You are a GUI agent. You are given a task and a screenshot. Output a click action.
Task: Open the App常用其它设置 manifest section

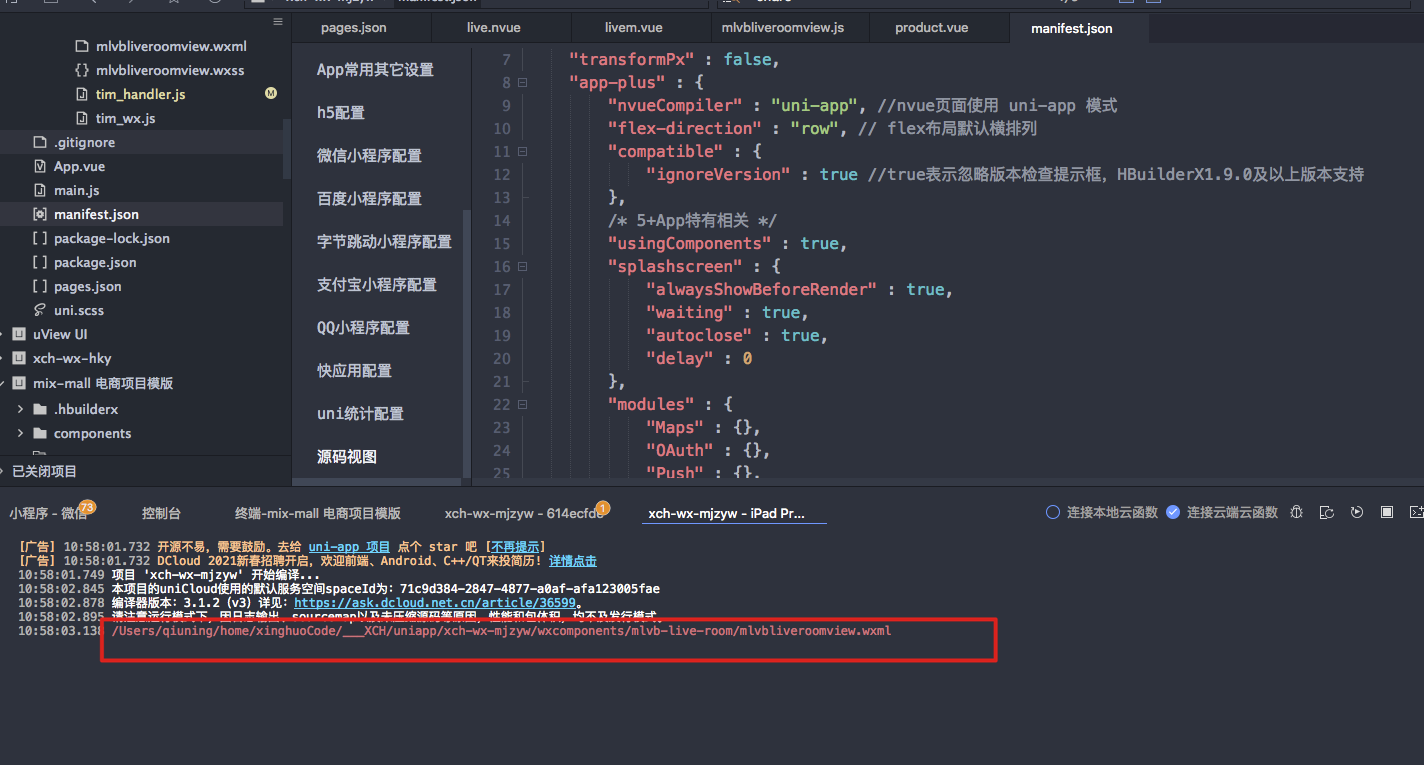point(375,70)
